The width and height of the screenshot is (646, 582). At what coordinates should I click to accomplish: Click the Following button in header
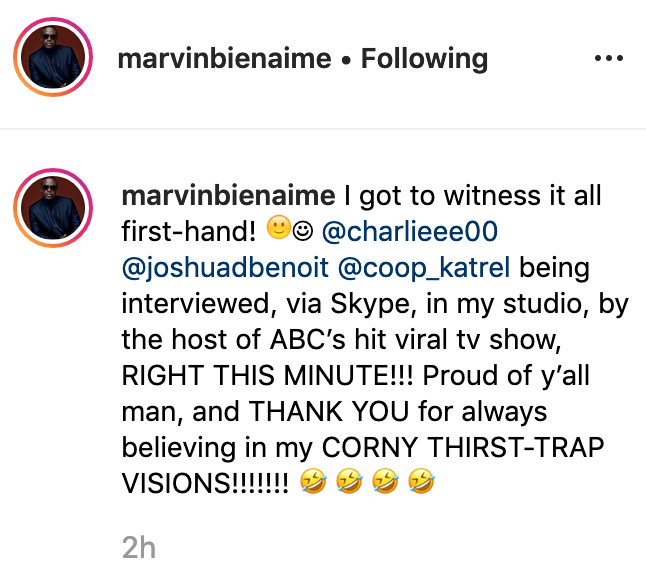pos(424,58)
